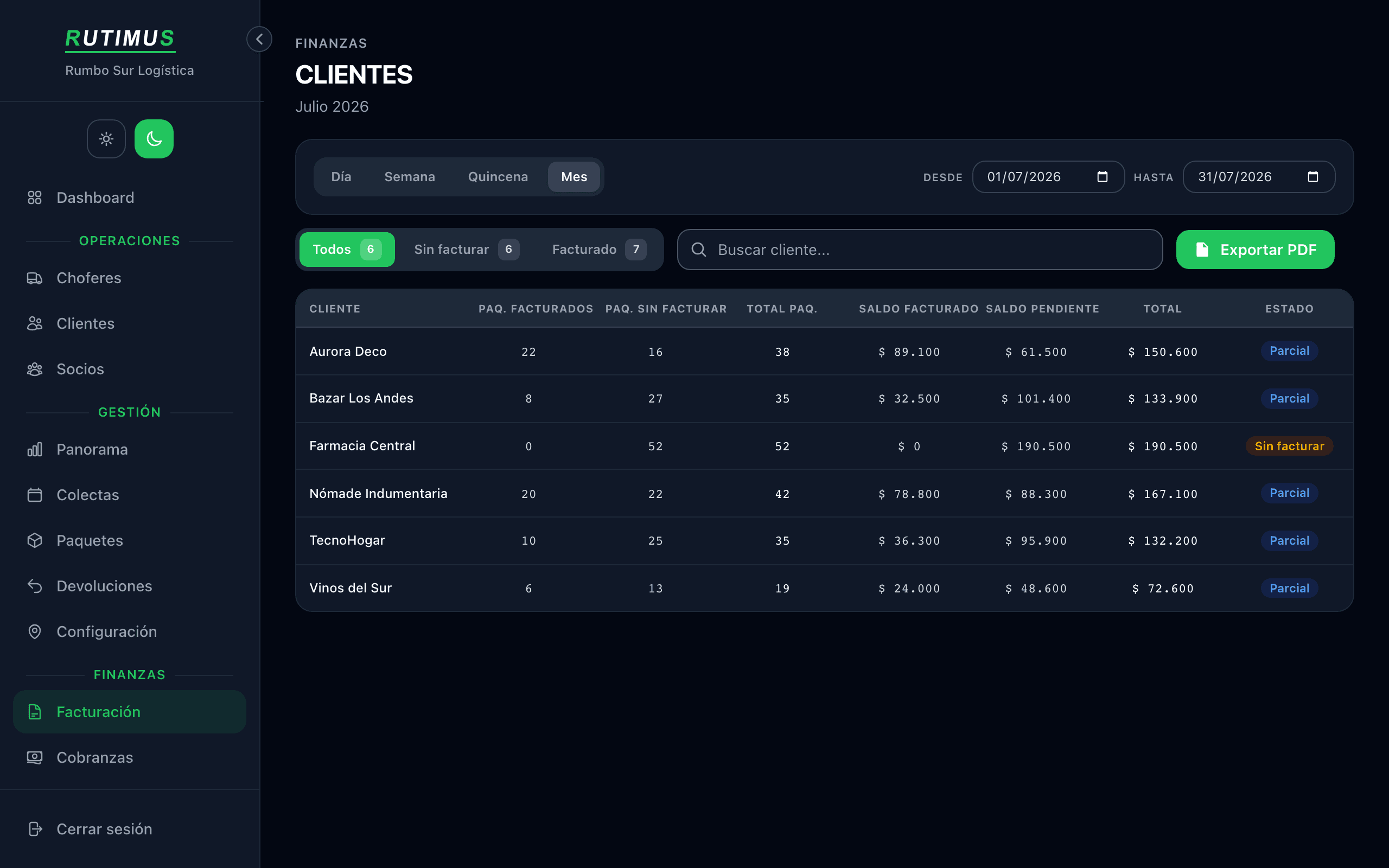This screenshot has height=868, width=1389.
Task: Click the Choferes truck icon
Action: click(x=34, y=278)
